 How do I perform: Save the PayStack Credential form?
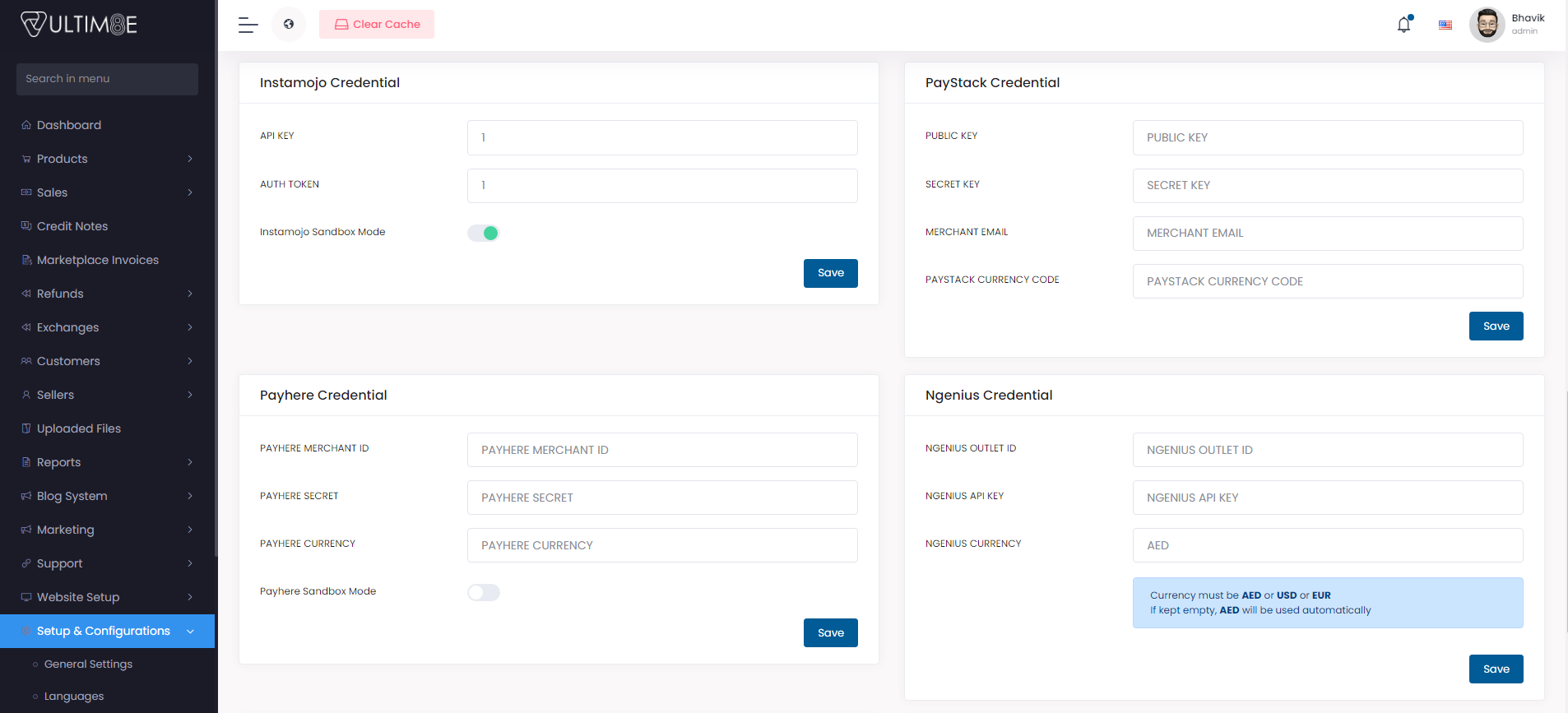[1496, 326]
